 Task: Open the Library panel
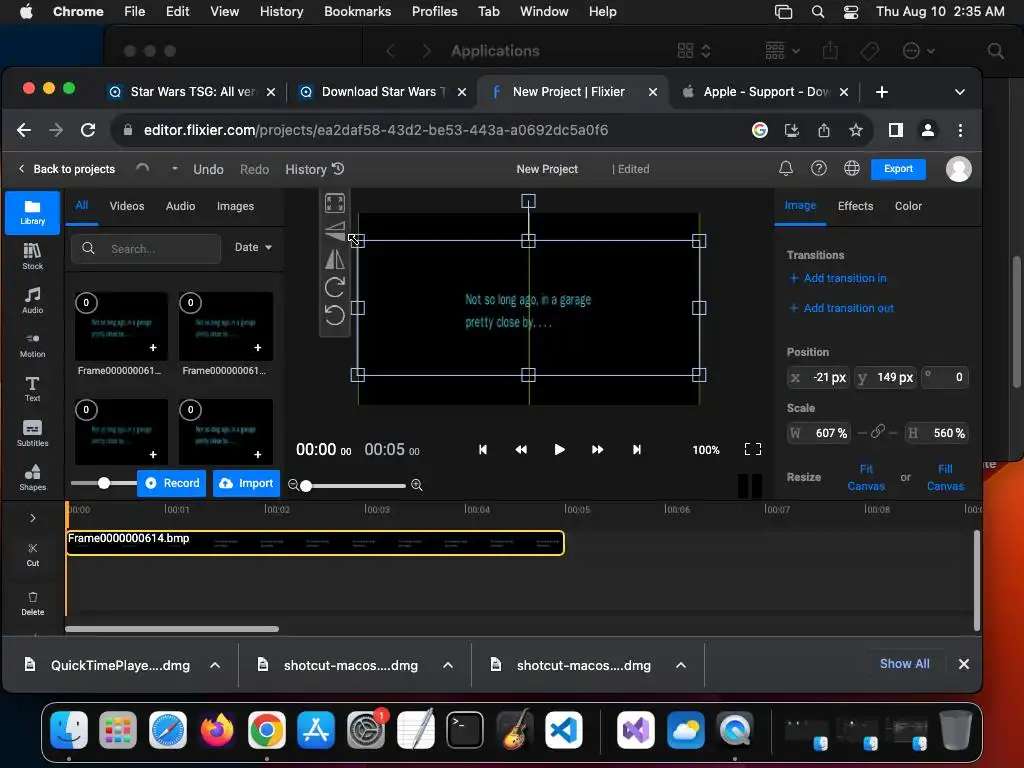(32, 212)
